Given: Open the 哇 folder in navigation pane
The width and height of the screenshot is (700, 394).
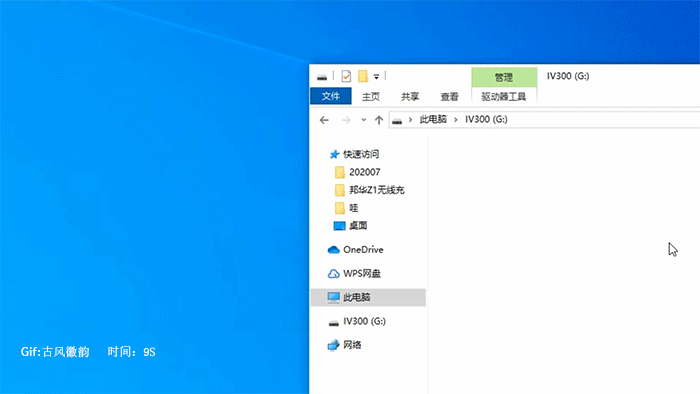Looking at the screenshot, I should [354, 207].
